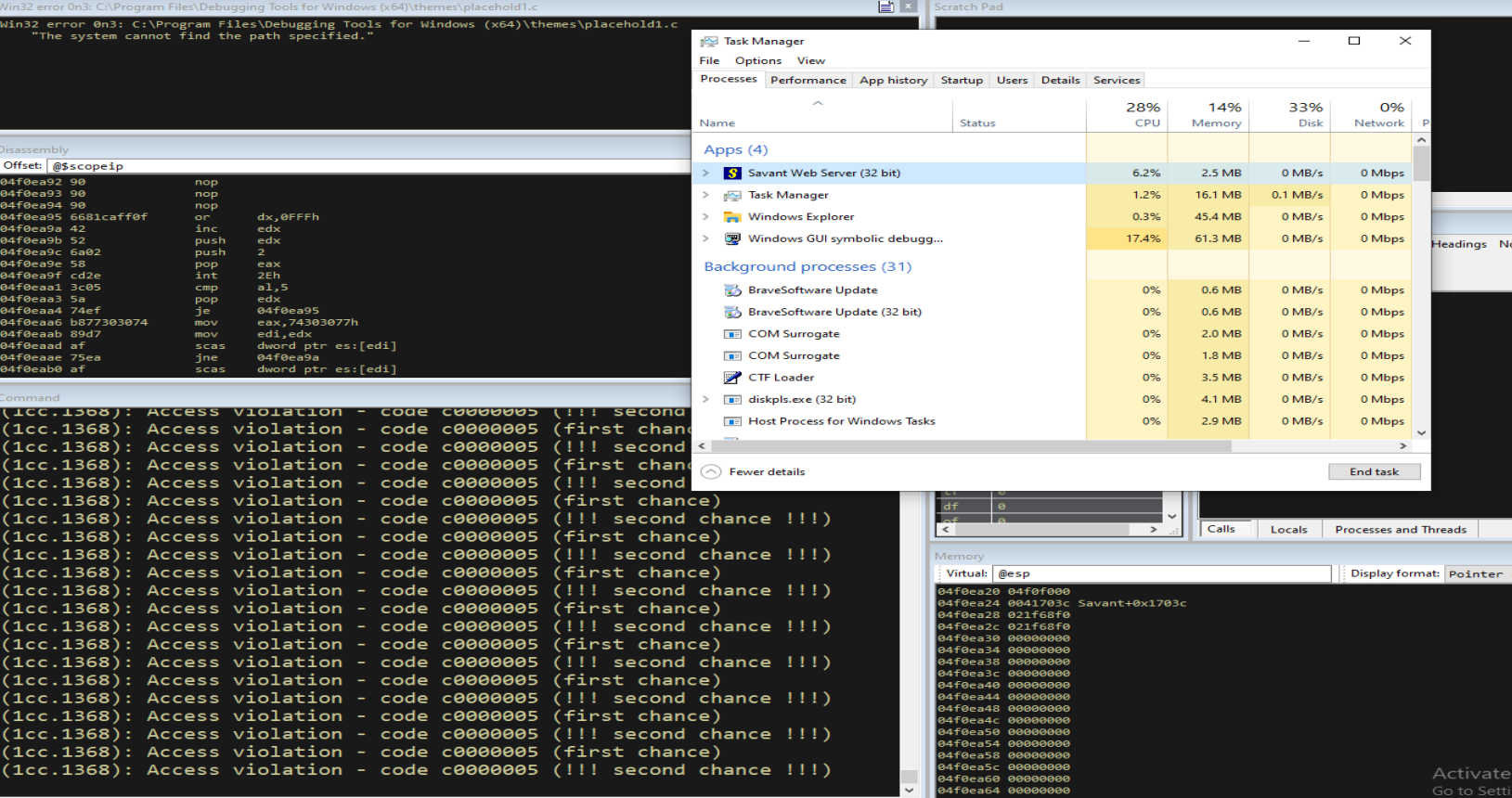Screen dimensions: 1512x798
Task: Click Task Manager horizontal scrollbar left arrow
Action: pos(701,446)
